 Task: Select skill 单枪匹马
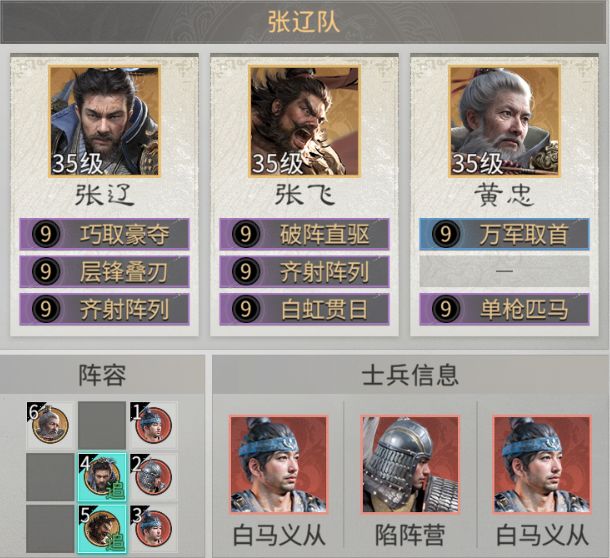point(504,309)
